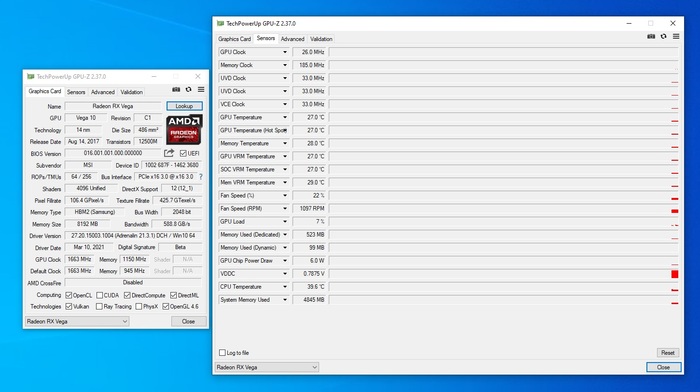Click Close button in Graphics Card window
This screenshot has height=392, width=700.
[188, 321]
